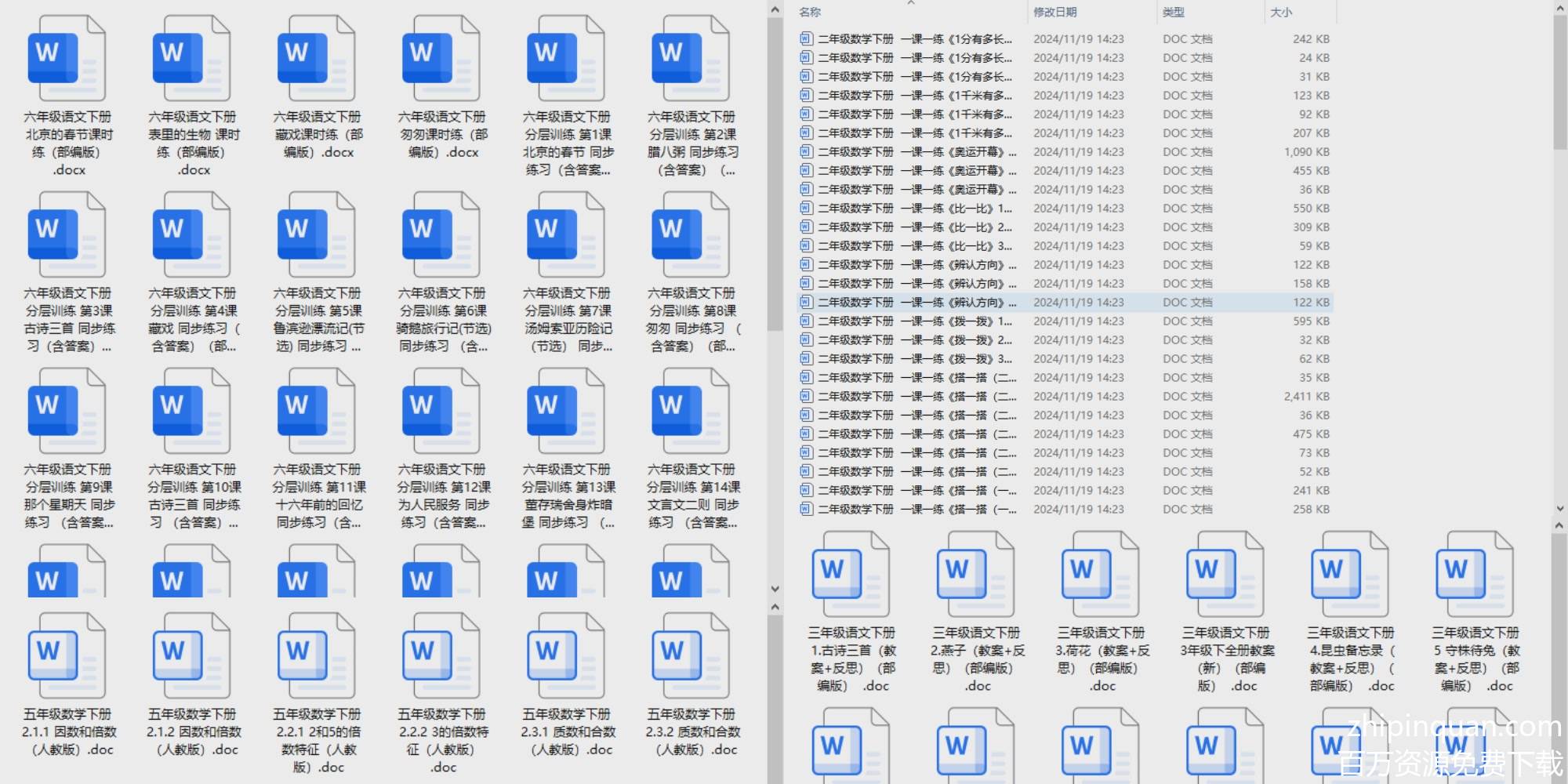This screenshot has height=784, width=1568.
Task: Select the 《拨一拨》1 list row
Action: point(1065,321)
